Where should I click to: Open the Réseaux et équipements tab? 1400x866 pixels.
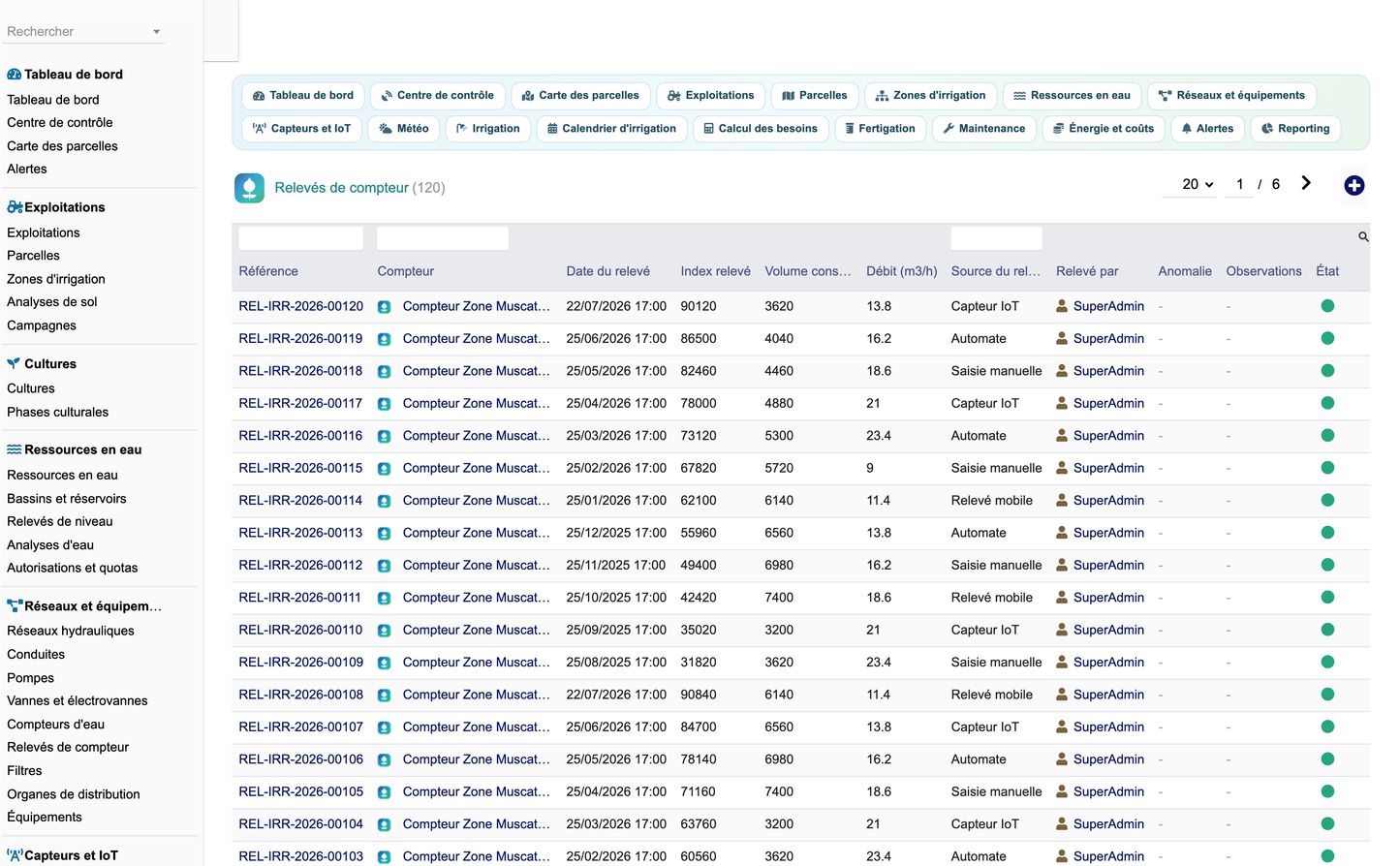tap(1231, 96)
